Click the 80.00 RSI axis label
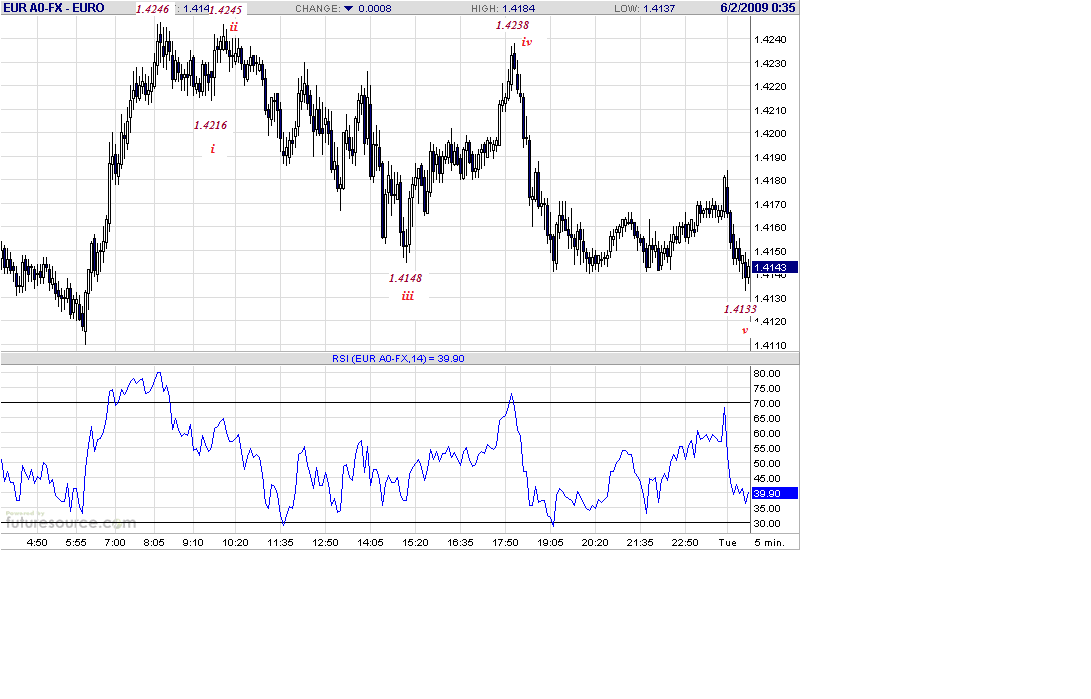Viewport: 1091px width, 699px height. pos(767,373)
